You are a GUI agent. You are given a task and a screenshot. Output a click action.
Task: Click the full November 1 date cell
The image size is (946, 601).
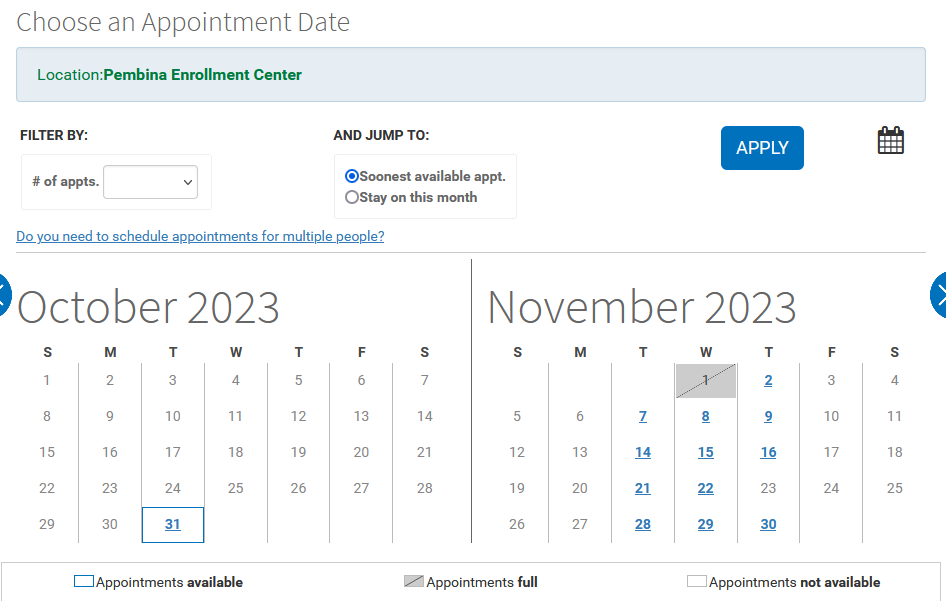pos(706,380)
